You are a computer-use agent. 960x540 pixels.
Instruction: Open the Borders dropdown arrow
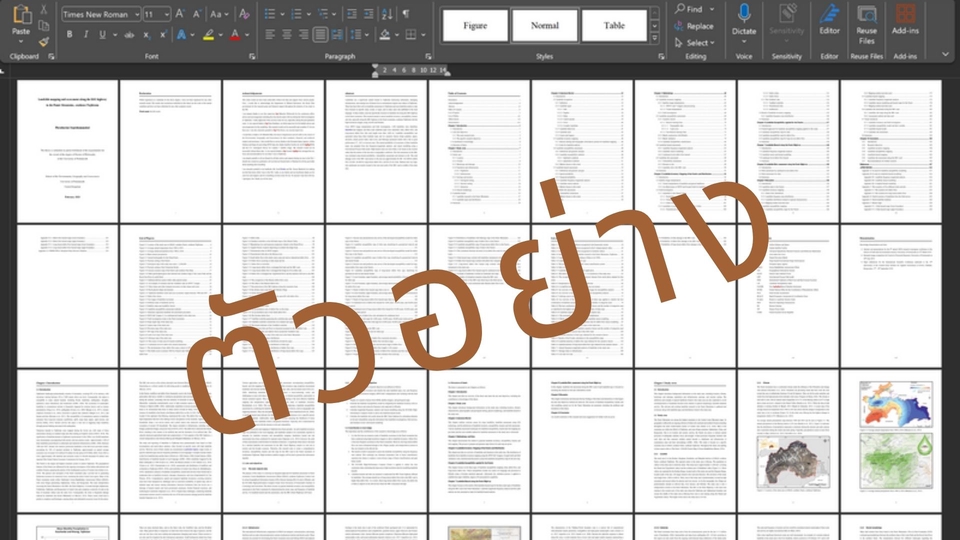tap(422, 35)
